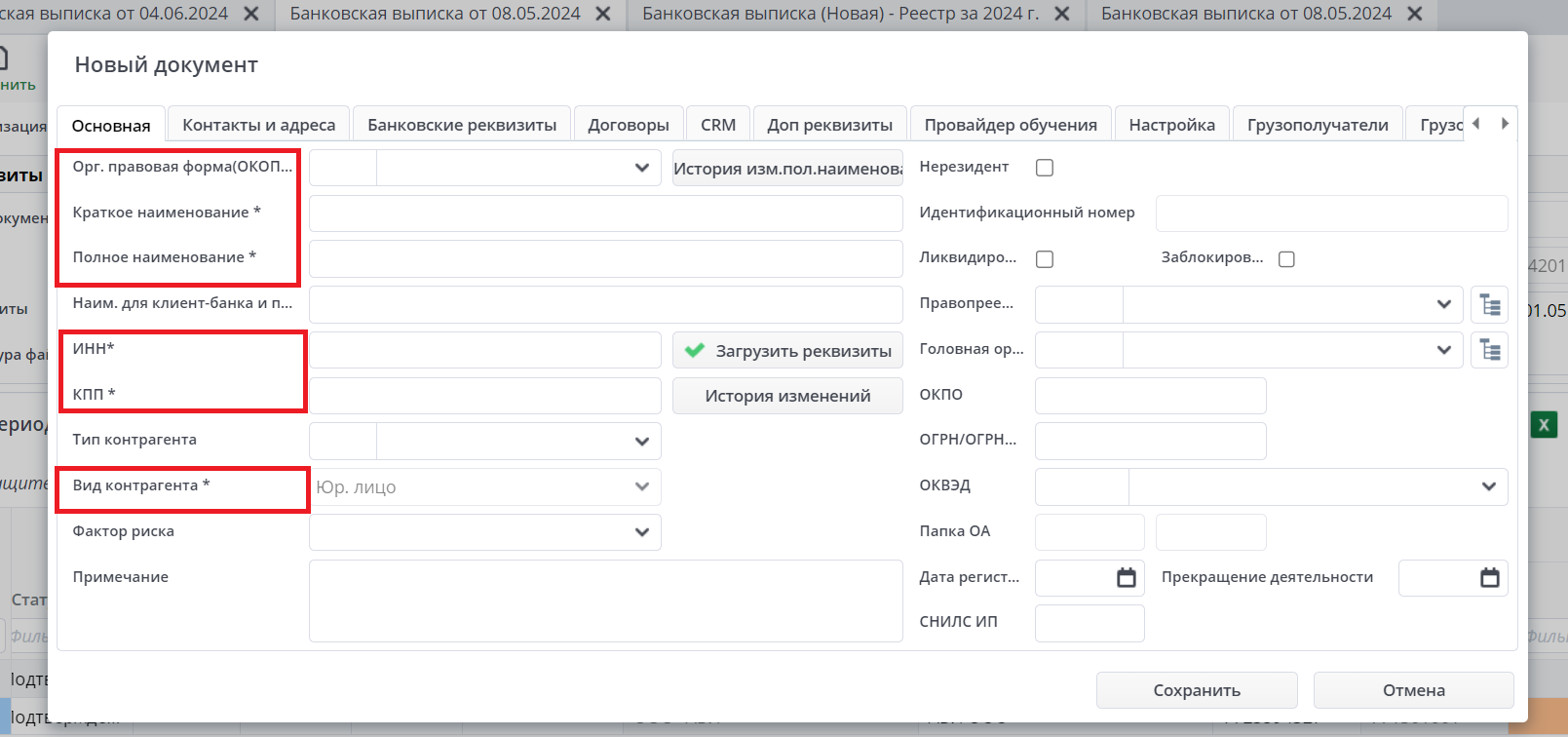The height and width of the screenshot is (737, 1568).
Task: Open the Фактор риска dropdown
Action: point(641,532)
